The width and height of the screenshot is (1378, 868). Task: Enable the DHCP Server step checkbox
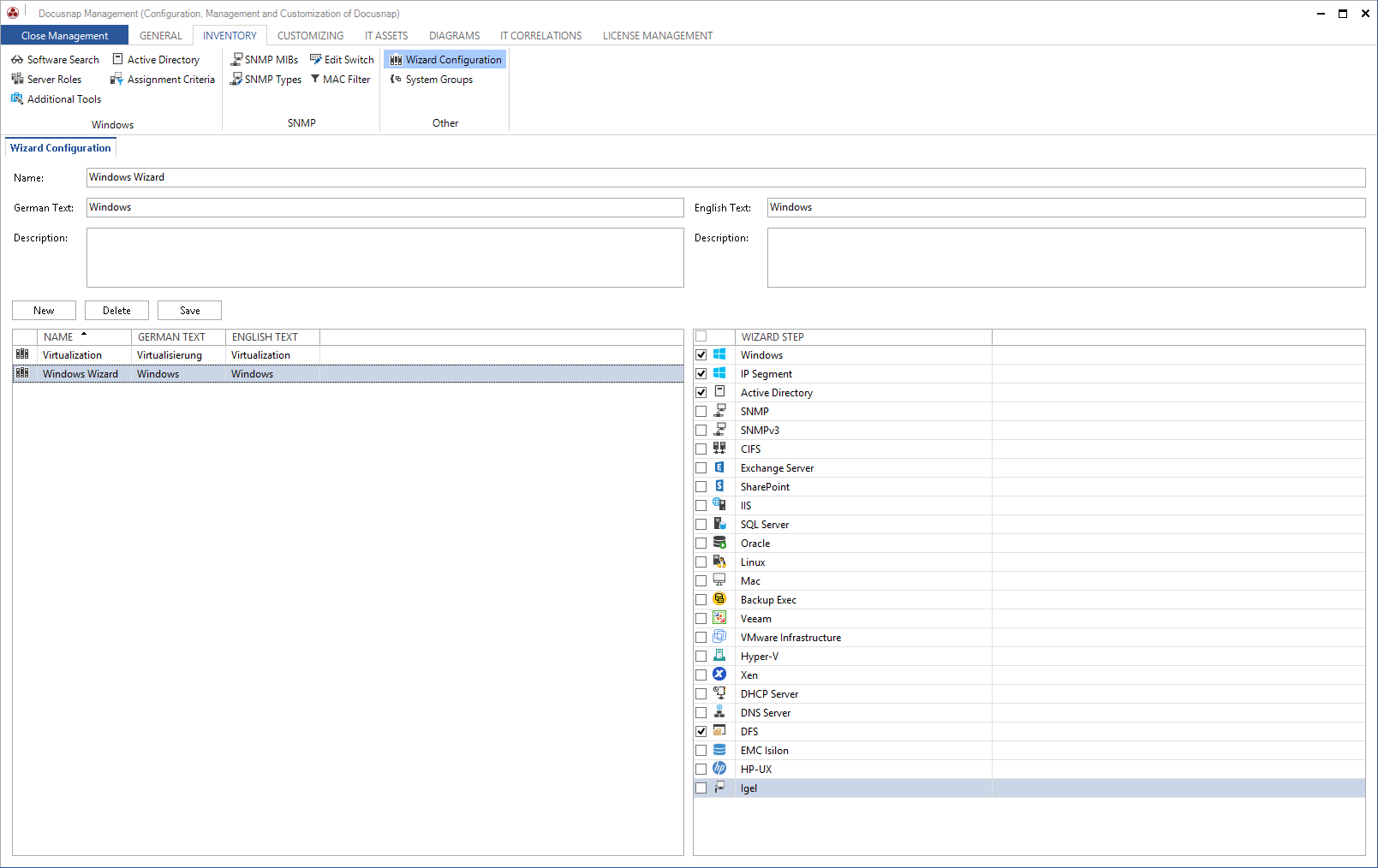pos(701,693)
